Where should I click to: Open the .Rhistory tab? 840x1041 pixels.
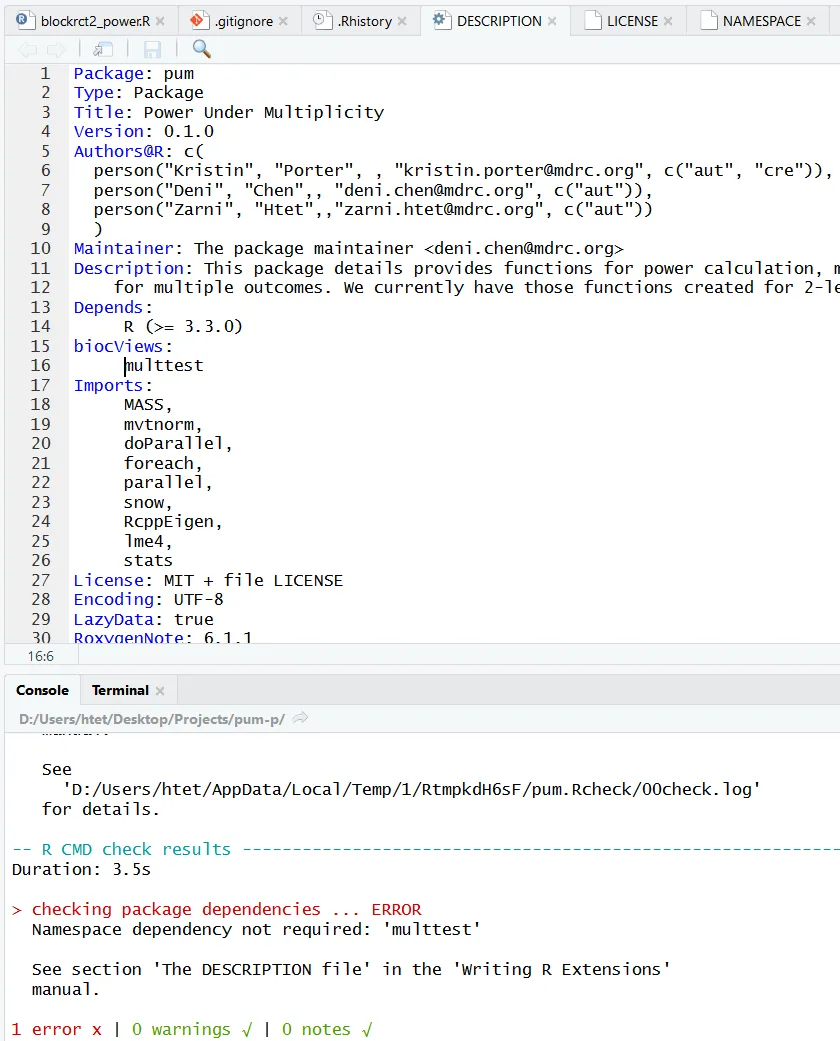point(365,21)
